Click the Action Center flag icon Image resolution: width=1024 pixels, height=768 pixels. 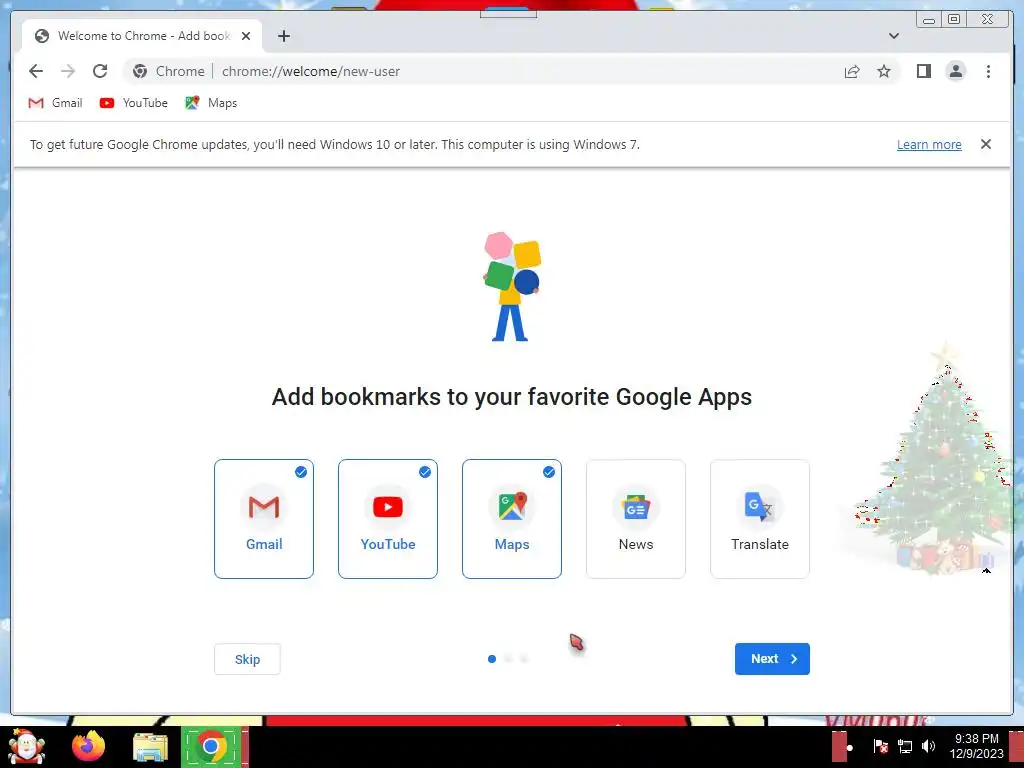pyautogui.click(x=880, y=746)
